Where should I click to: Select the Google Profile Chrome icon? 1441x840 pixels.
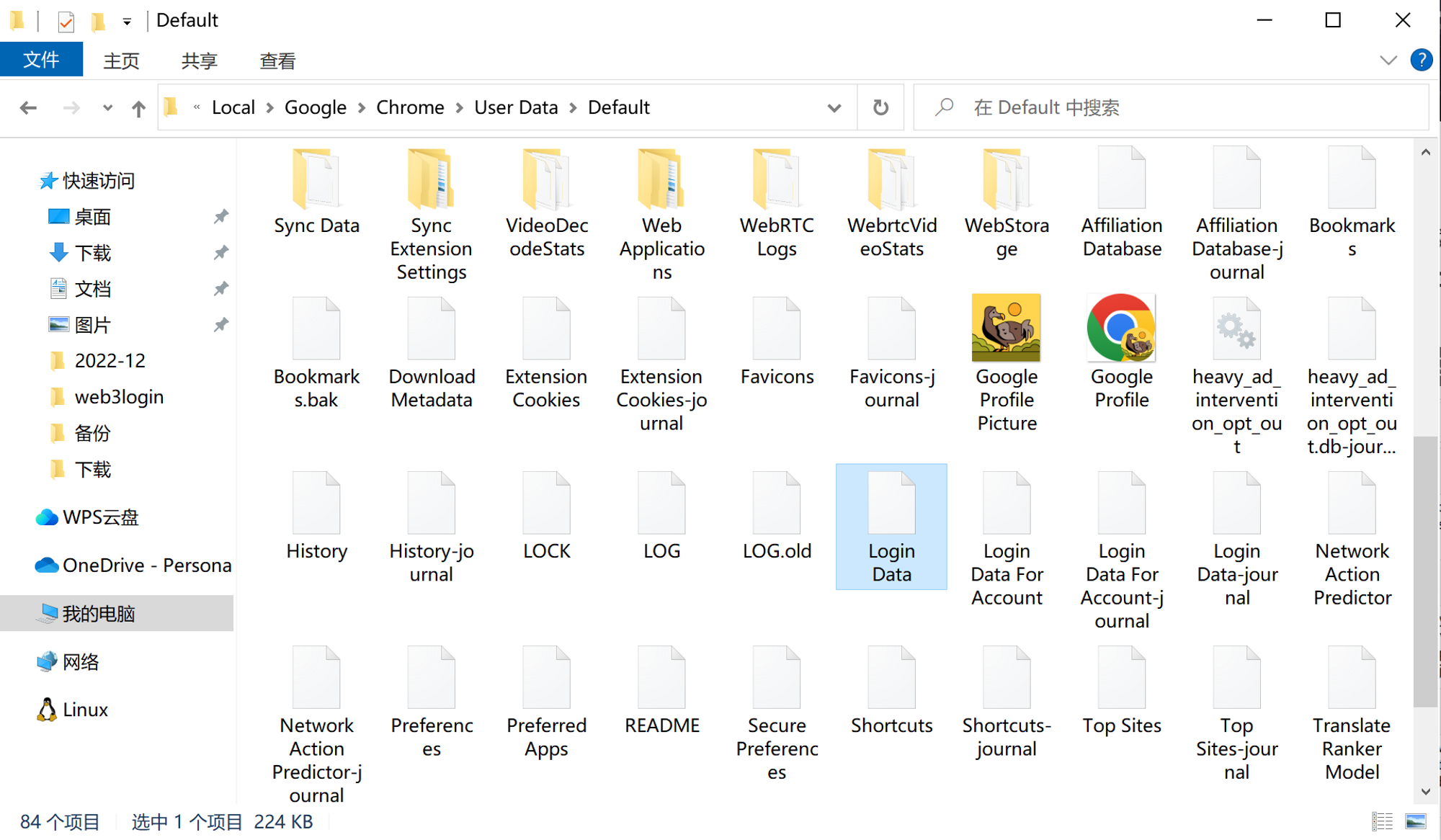(x=1121, y=328)
